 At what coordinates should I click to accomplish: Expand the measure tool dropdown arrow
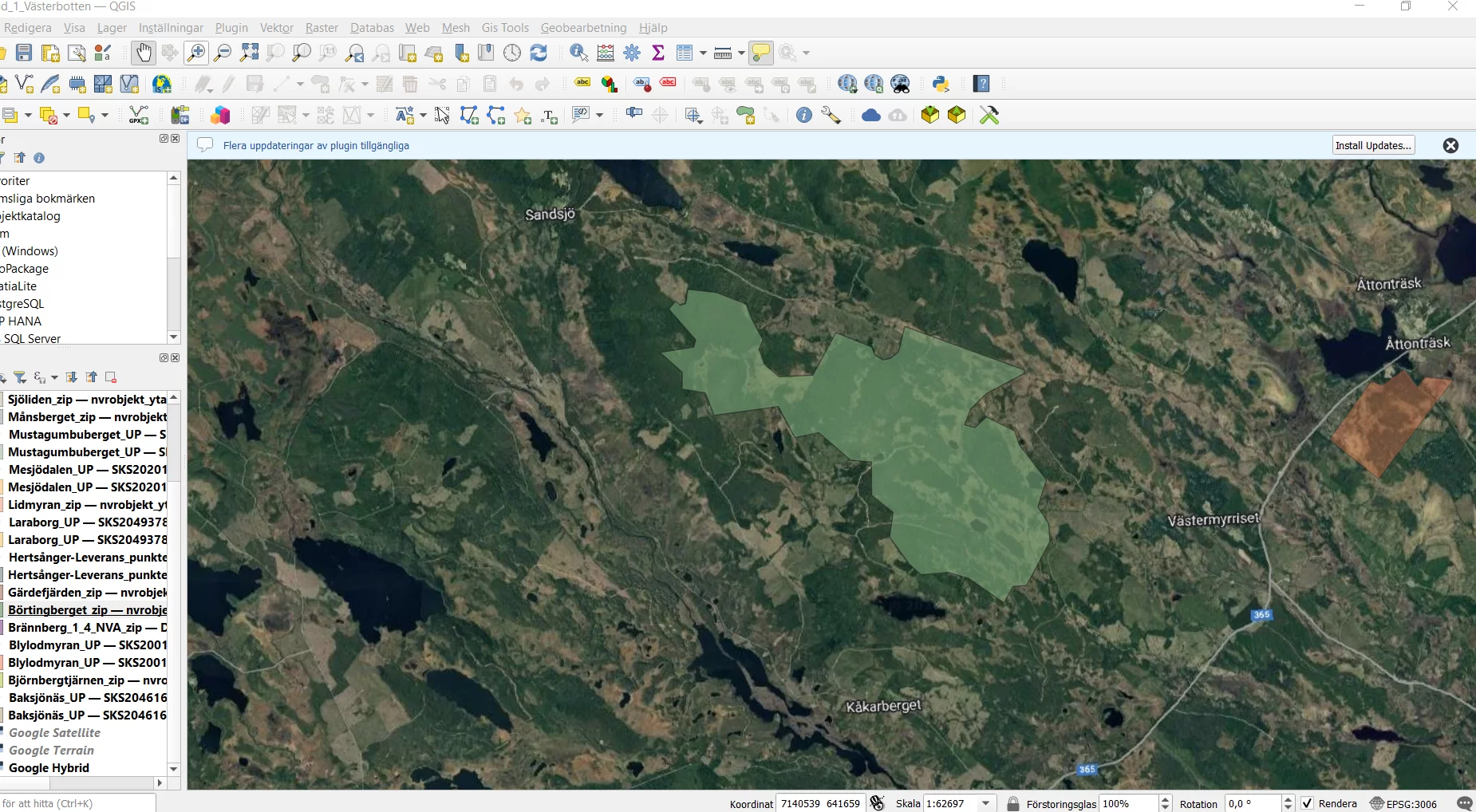click(x=741, y=53)
